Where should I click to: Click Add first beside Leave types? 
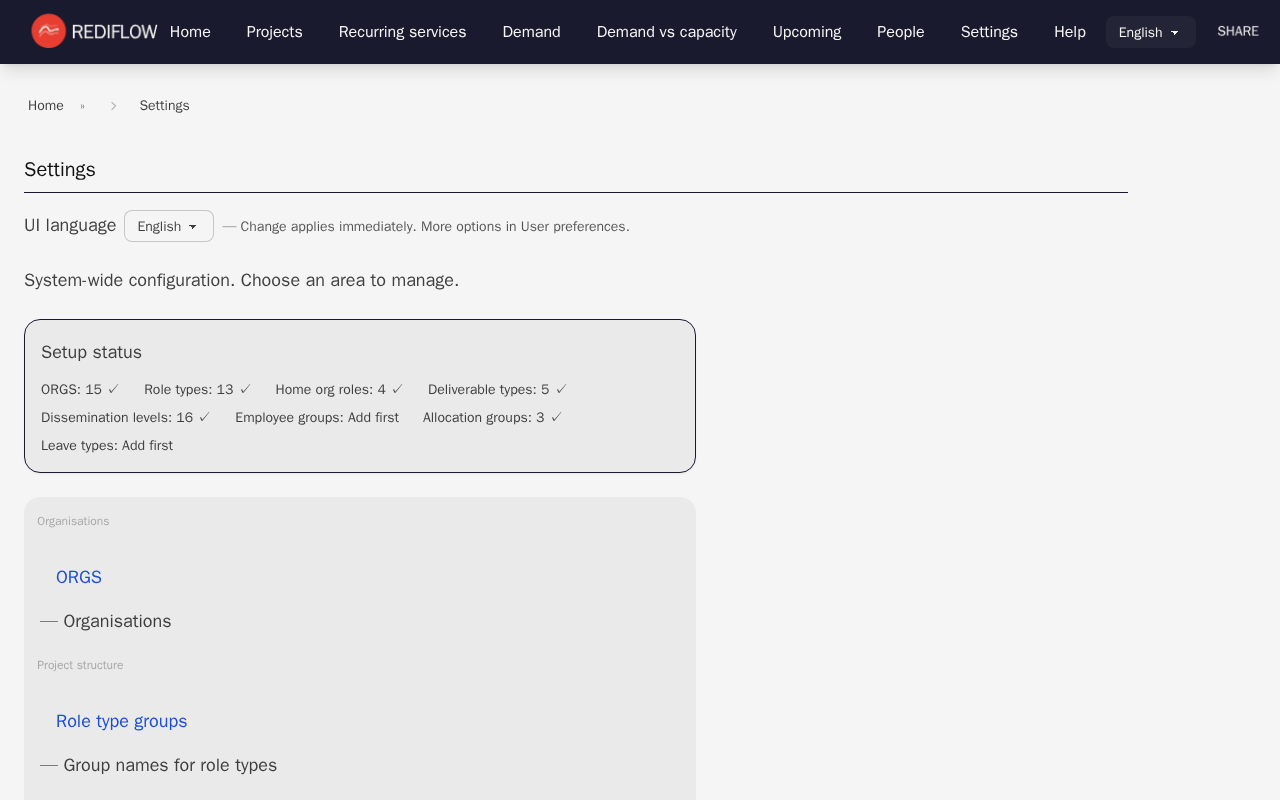coord(147,445)
